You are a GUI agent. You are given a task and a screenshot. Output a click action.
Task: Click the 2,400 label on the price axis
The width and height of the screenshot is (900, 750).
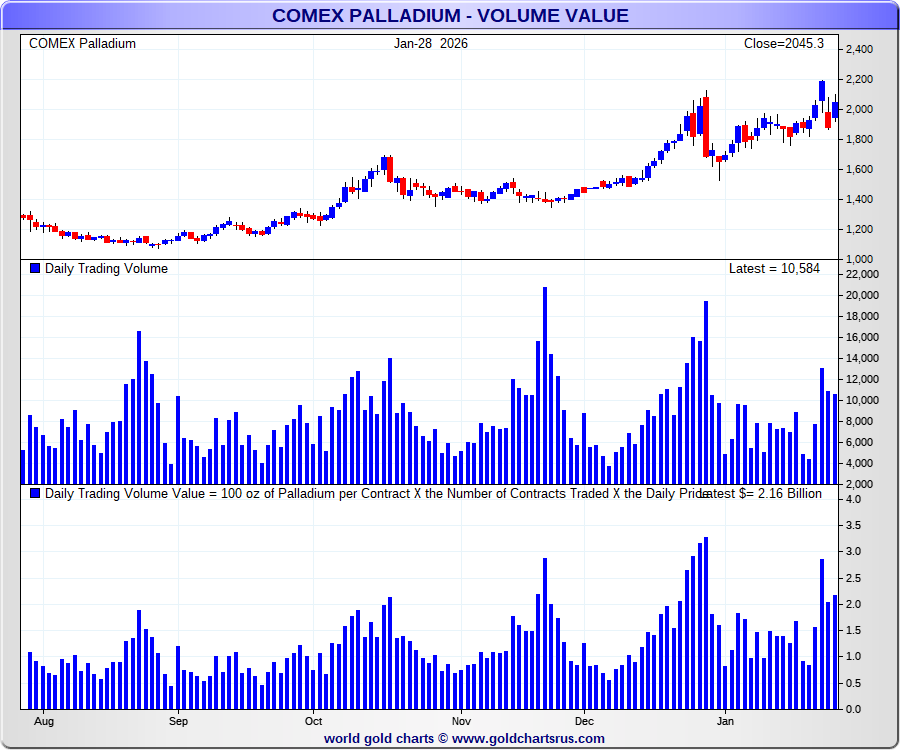pyautogui.click(x=860, y=49)
